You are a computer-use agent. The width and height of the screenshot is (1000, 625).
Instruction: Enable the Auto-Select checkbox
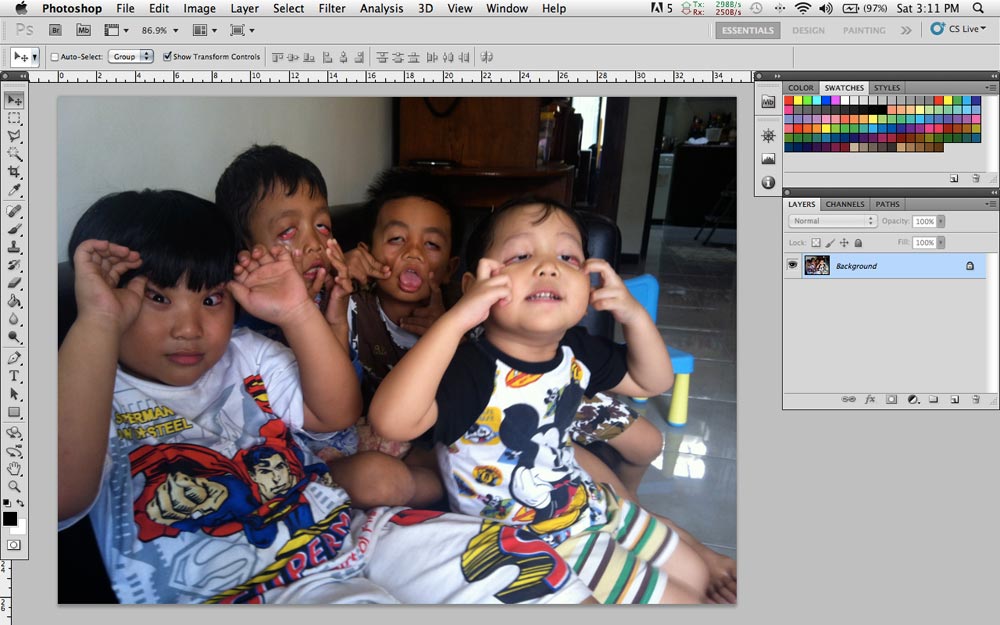click(x=55, y=57)
